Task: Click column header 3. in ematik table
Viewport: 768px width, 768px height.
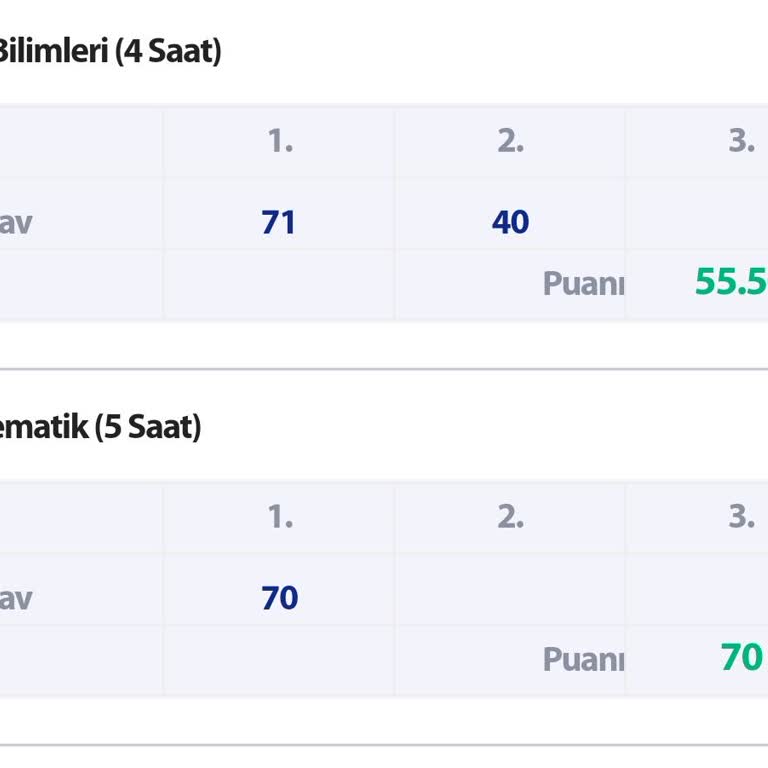Action: coord(742,517)
